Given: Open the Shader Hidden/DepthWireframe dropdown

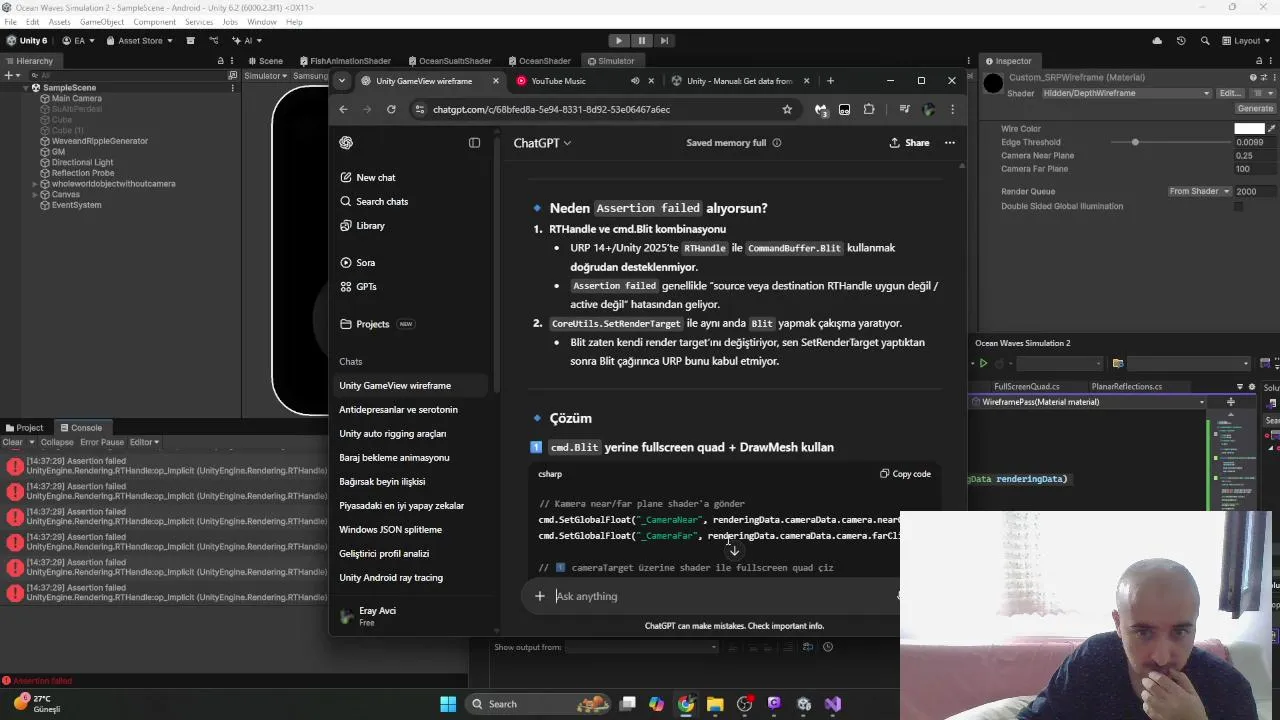Looking at the screenshot, I should tap(1125, 93).
